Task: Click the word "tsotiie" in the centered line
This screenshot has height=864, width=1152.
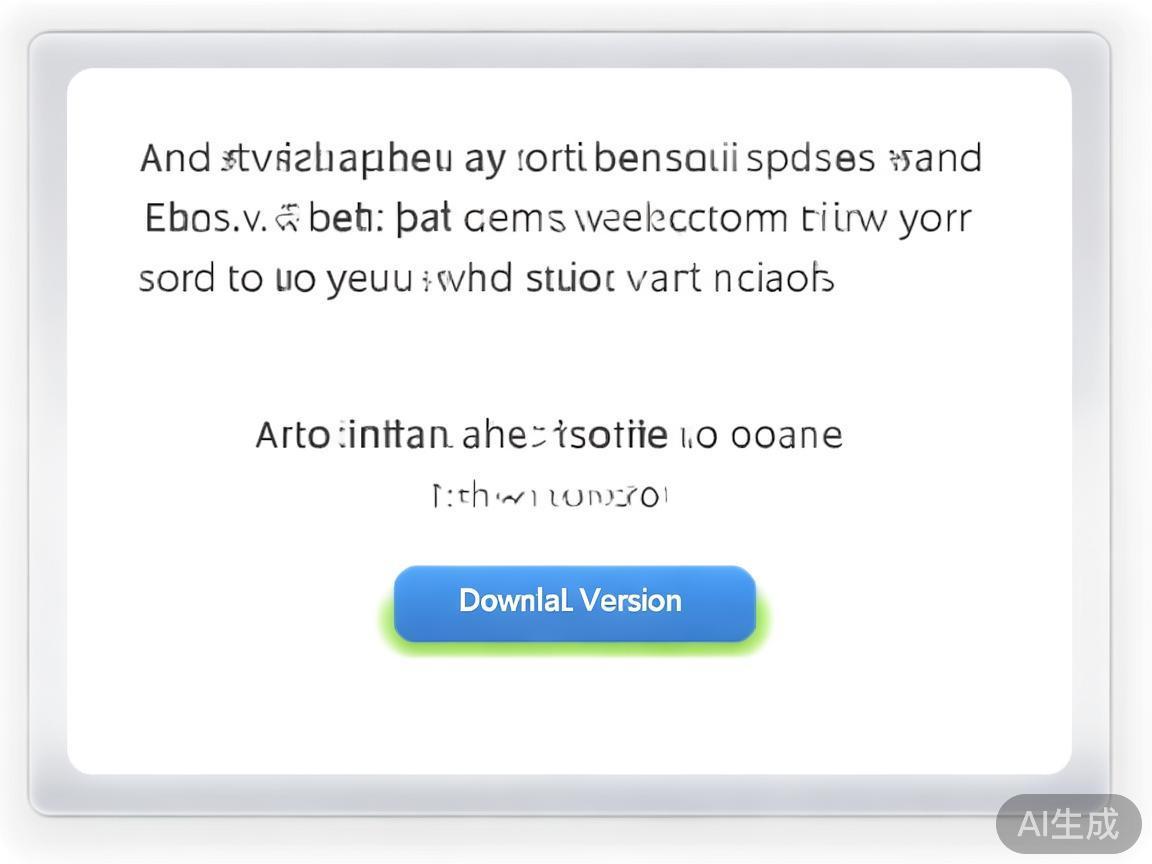Action: coord(610,435)
